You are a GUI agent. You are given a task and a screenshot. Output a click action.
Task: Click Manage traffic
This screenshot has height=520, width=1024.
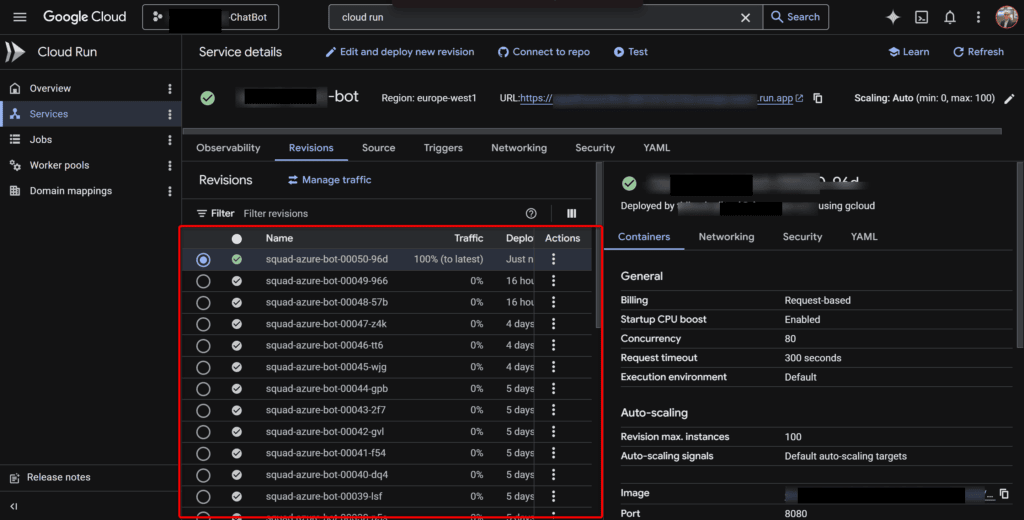(329, 180)
